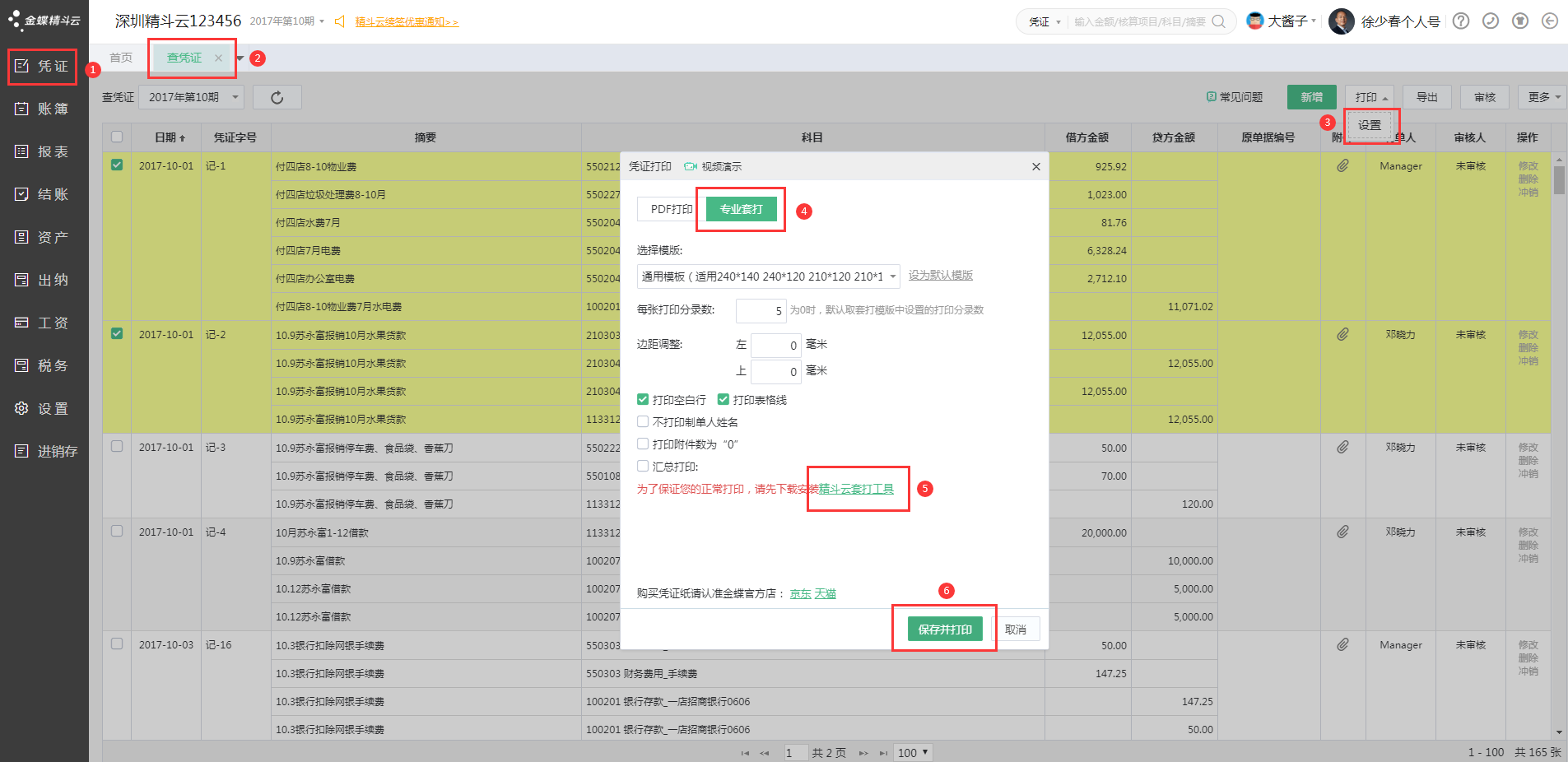Follow the 设为默认模版 link
1568x762 pixels.
pyautogui.click(x=940, y=276)
